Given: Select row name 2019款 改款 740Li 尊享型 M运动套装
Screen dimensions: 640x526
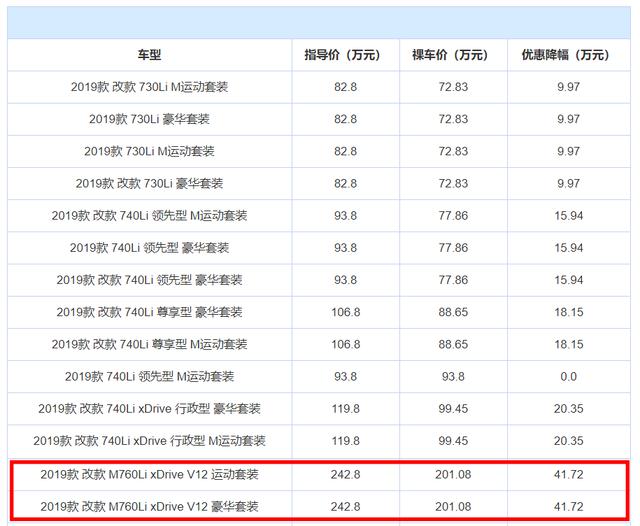Looking at the screenshot, I should [x=149, y=344].
